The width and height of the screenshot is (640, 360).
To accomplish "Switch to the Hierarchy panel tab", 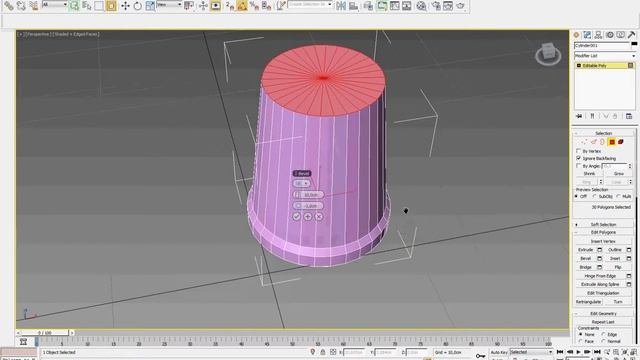I will click(x=598, y=35).
